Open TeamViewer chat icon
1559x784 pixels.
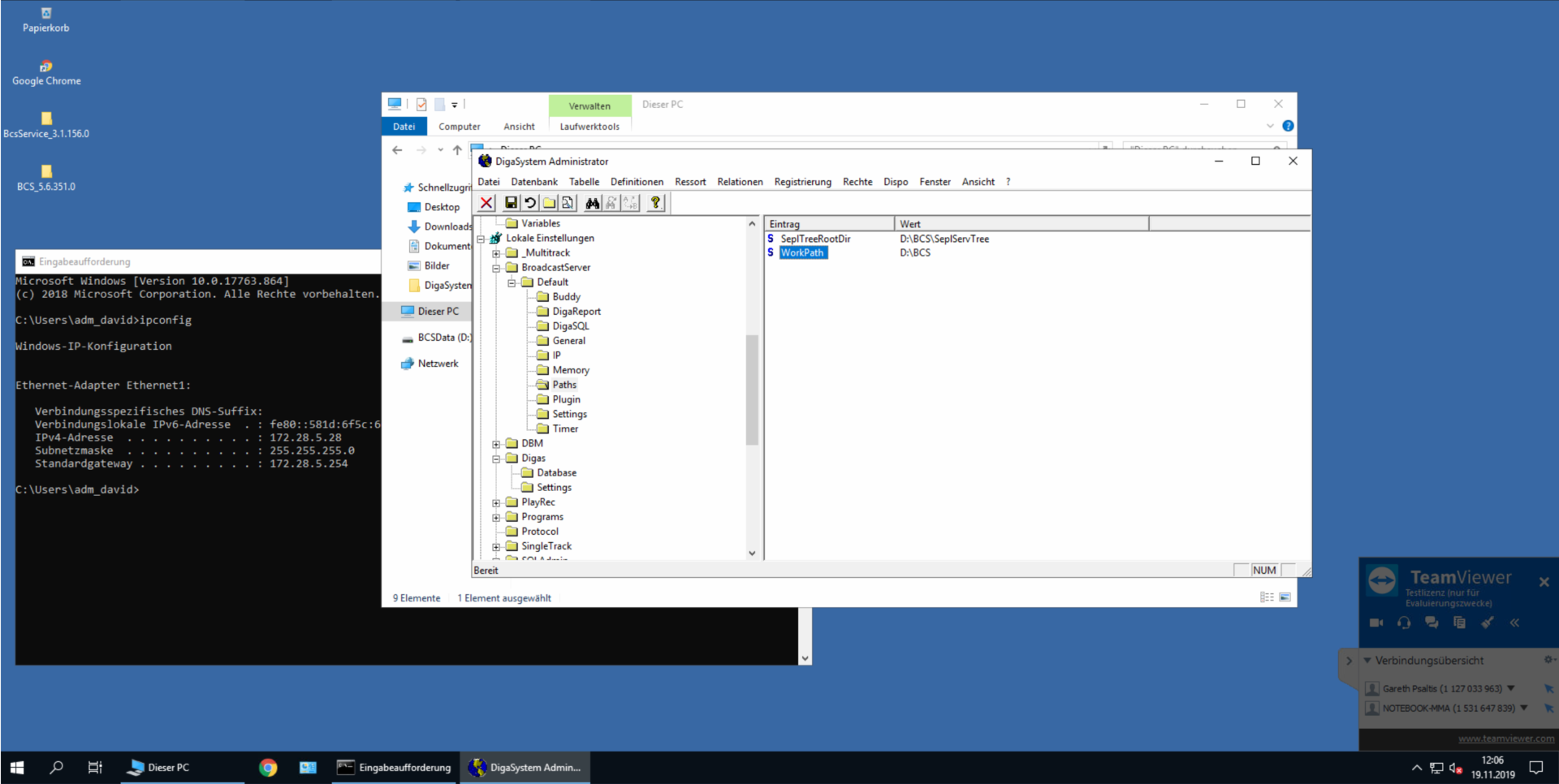[1432, 622]
